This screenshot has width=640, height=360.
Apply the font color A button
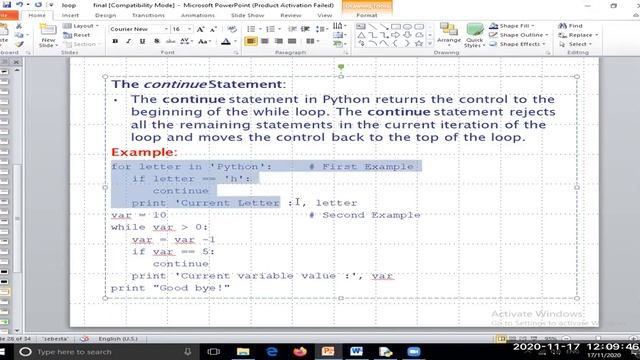point(226,41)
